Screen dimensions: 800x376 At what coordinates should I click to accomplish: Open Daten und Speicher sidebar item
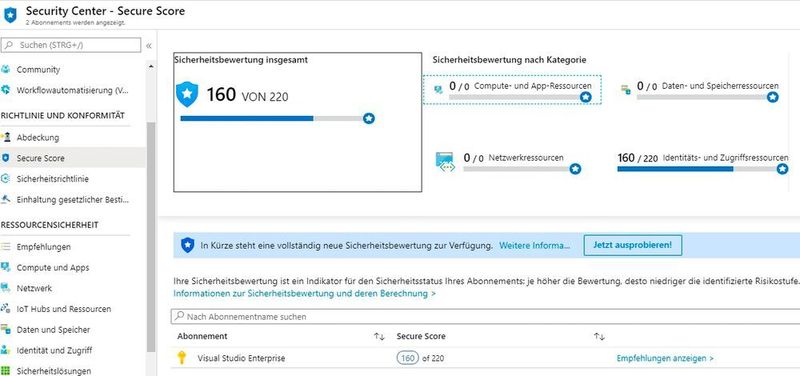(x=53, y=330)
